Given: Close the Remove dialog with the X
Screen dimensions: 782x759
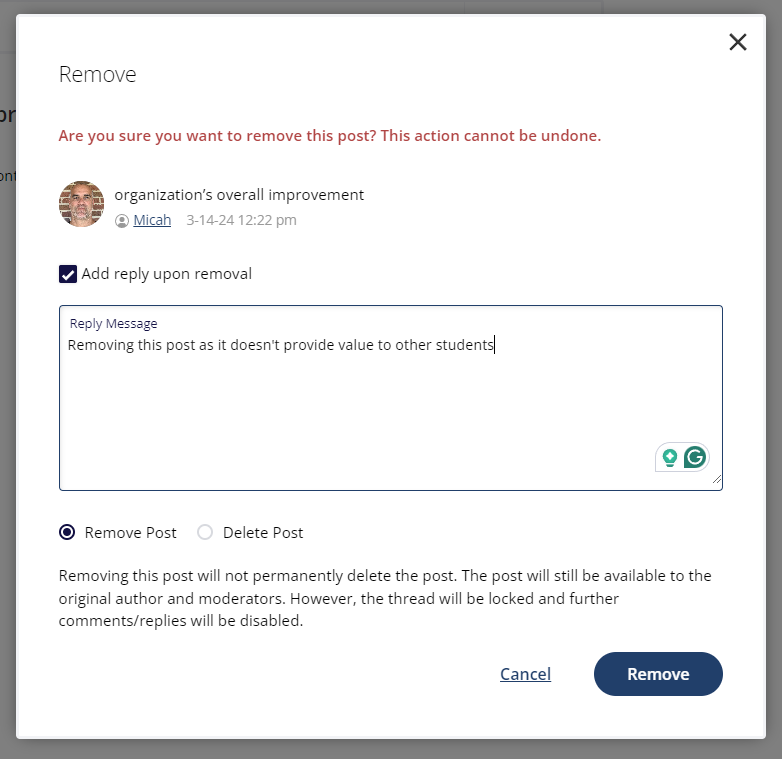Looking at the screenshot, I should 738,42.
